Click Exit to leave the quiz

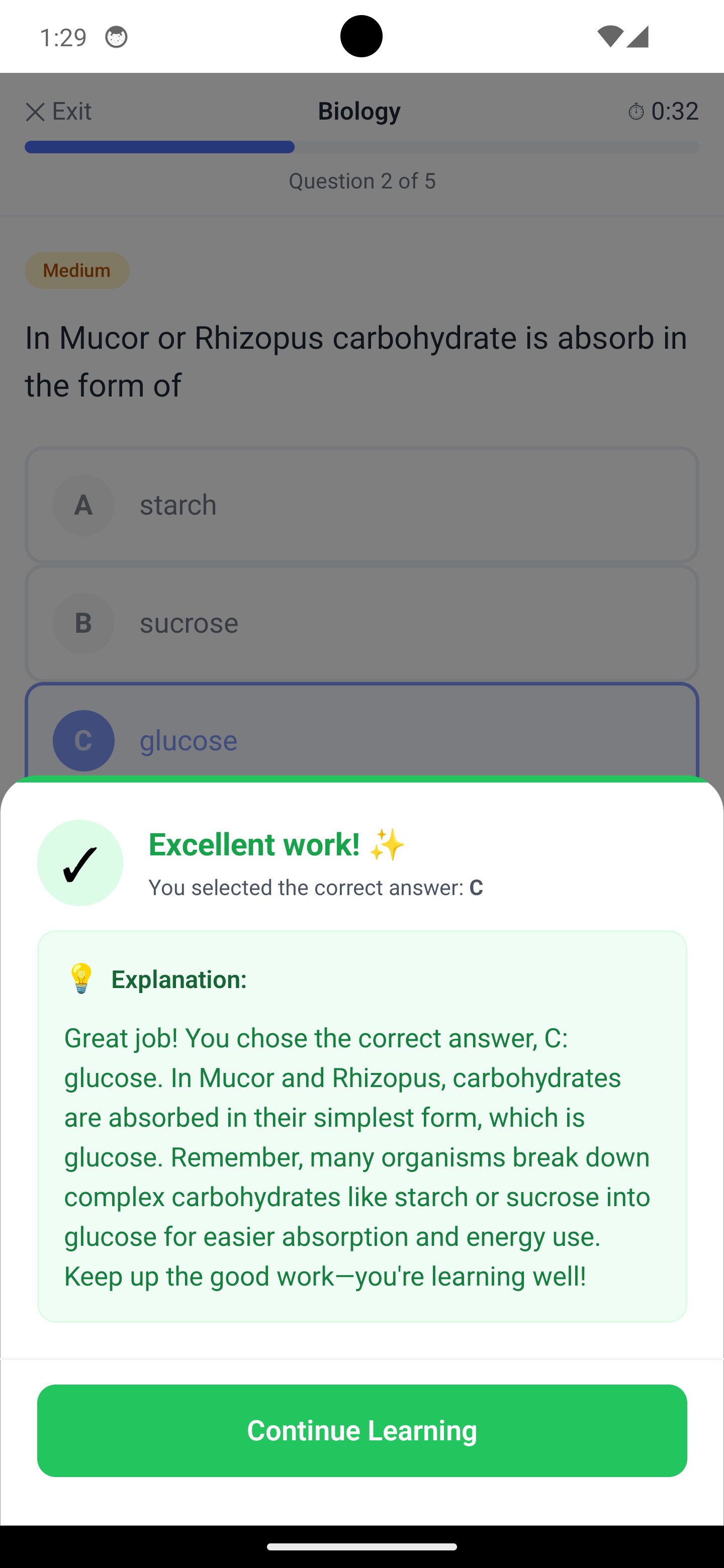(x=60, y=112)
